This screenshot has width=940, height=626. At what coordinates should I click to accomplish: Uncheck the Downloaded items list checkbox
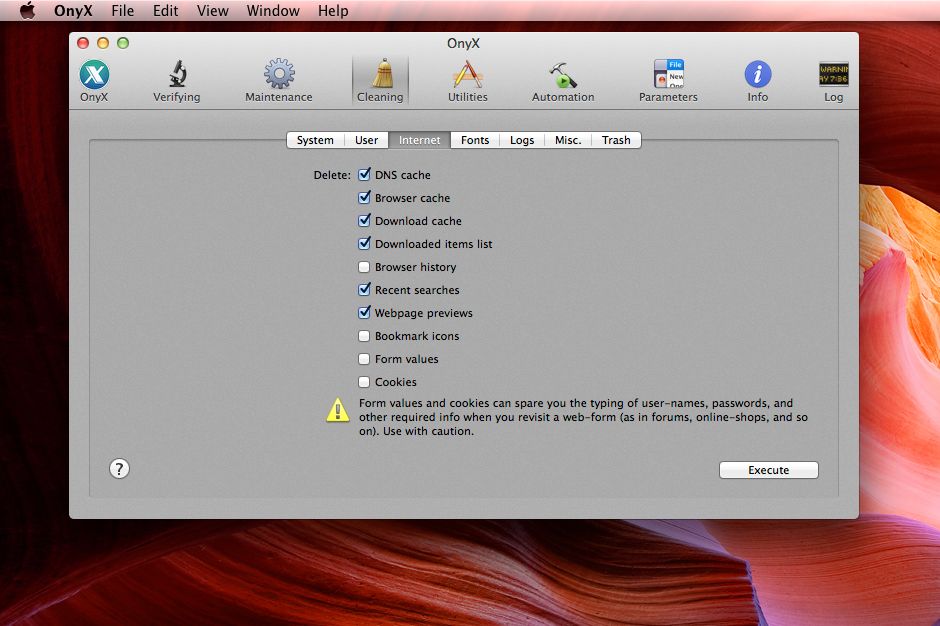pyautogui.click(x=364, y=243)
